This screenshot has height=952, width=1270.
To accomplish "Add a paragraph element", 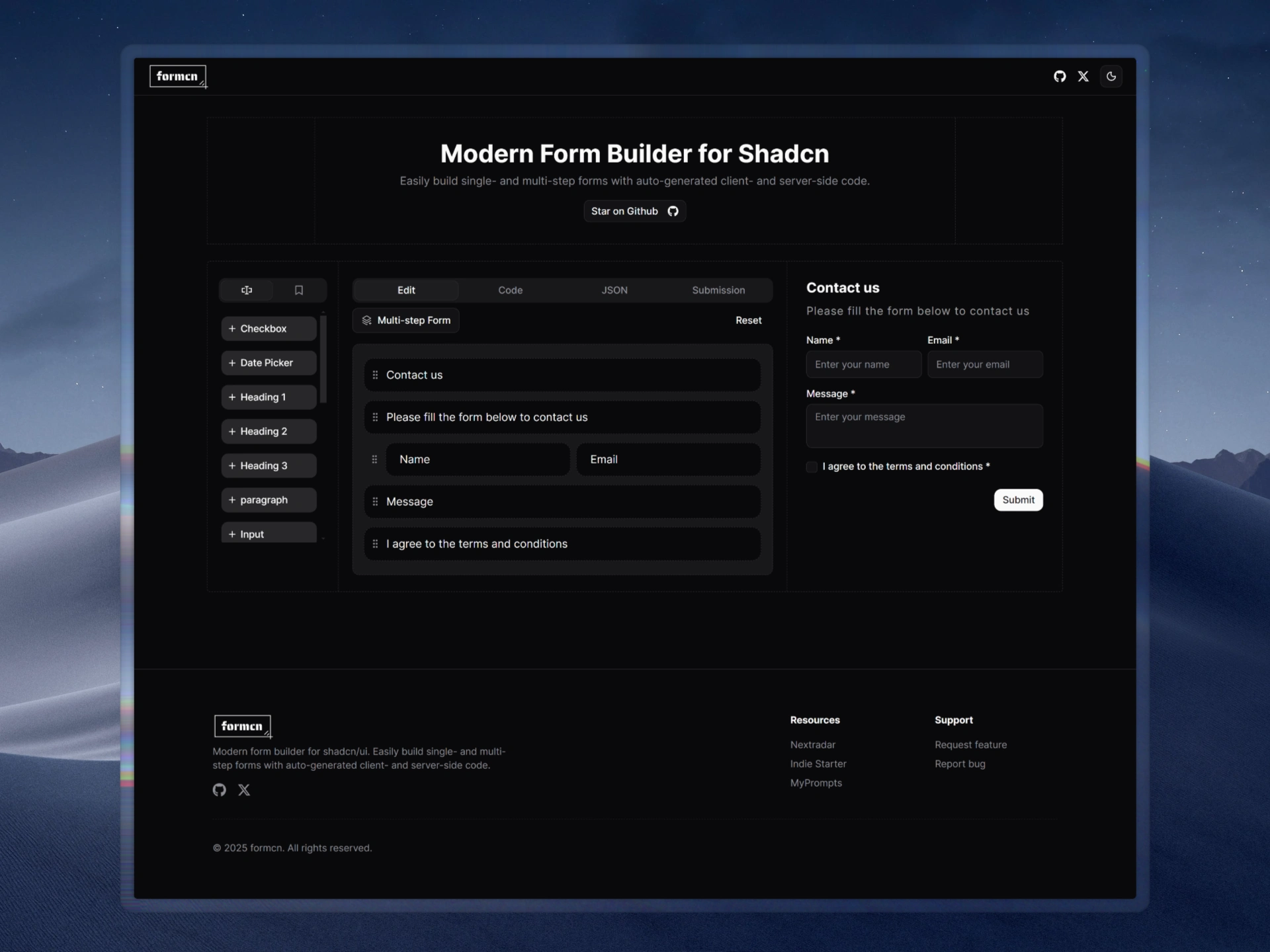I will tap(269, 500).
